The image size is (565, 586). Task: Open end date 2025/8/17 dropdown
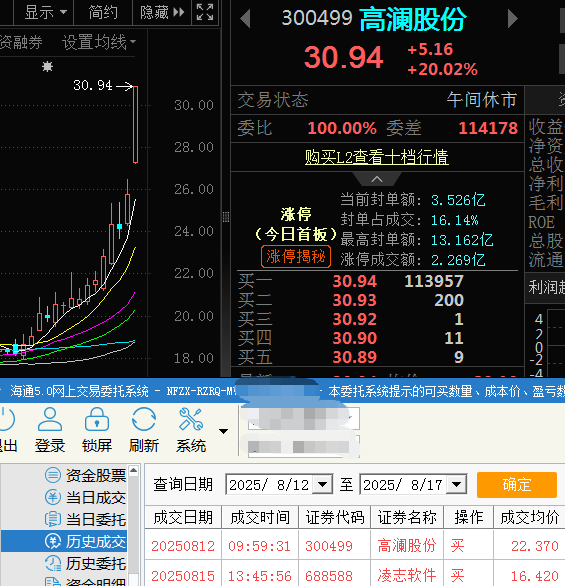click(457, 485)
